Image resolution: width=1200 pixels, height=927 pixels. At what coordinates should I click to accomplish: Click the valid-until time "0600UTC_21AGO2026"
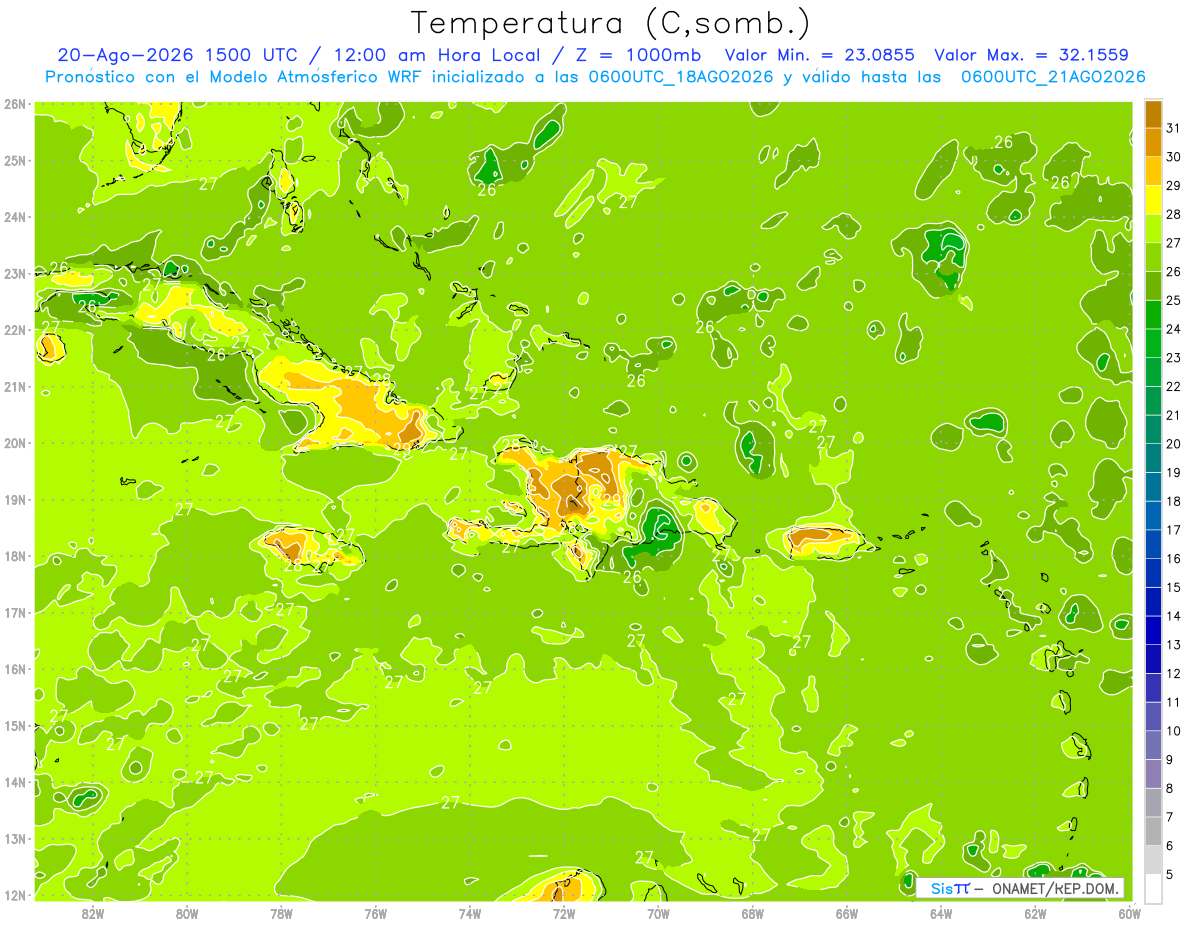click(x=1053, y=77)
